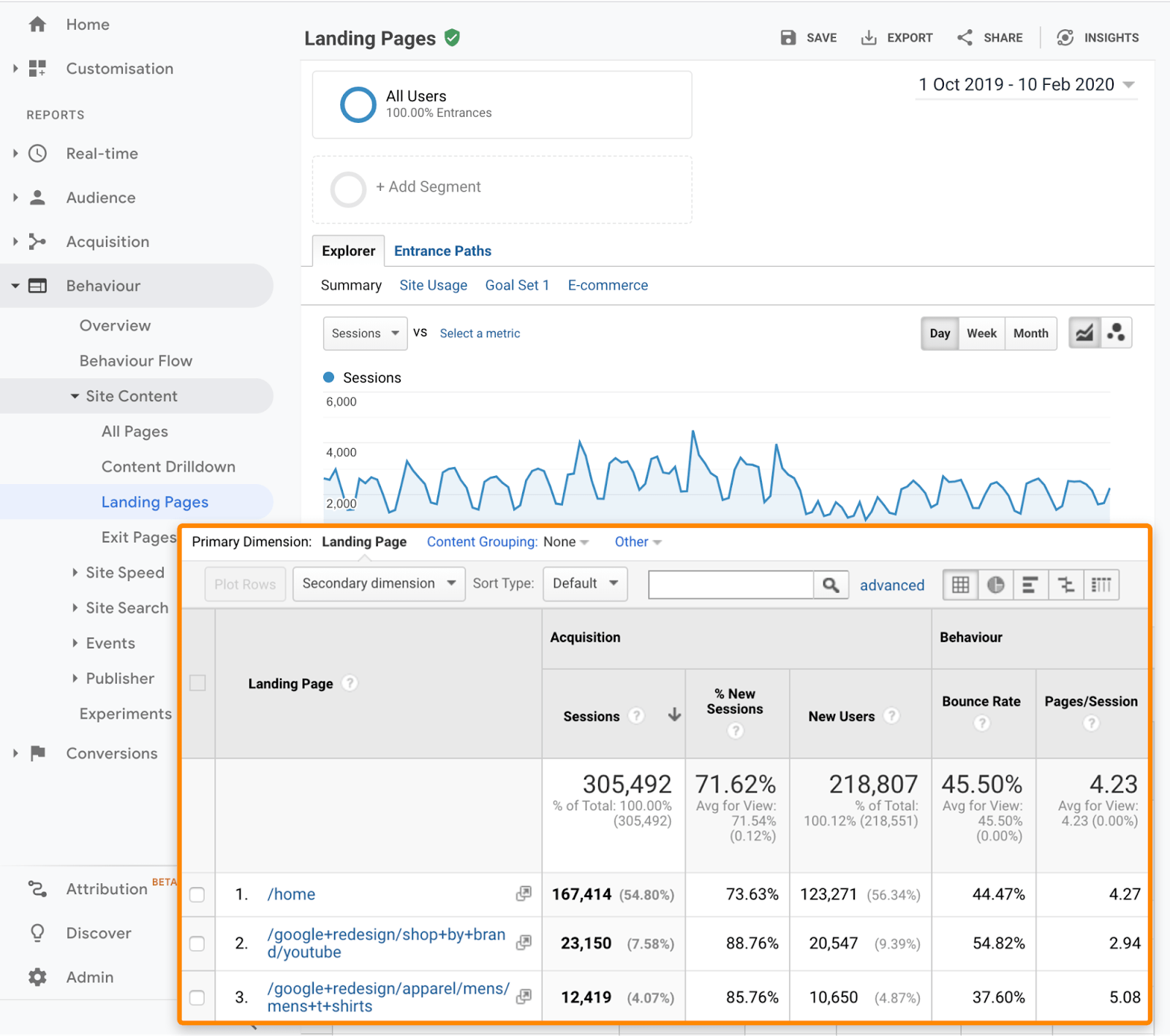
Task: Open the E-commerce tab
Action: pyautogui.click(x=607, y=285)
